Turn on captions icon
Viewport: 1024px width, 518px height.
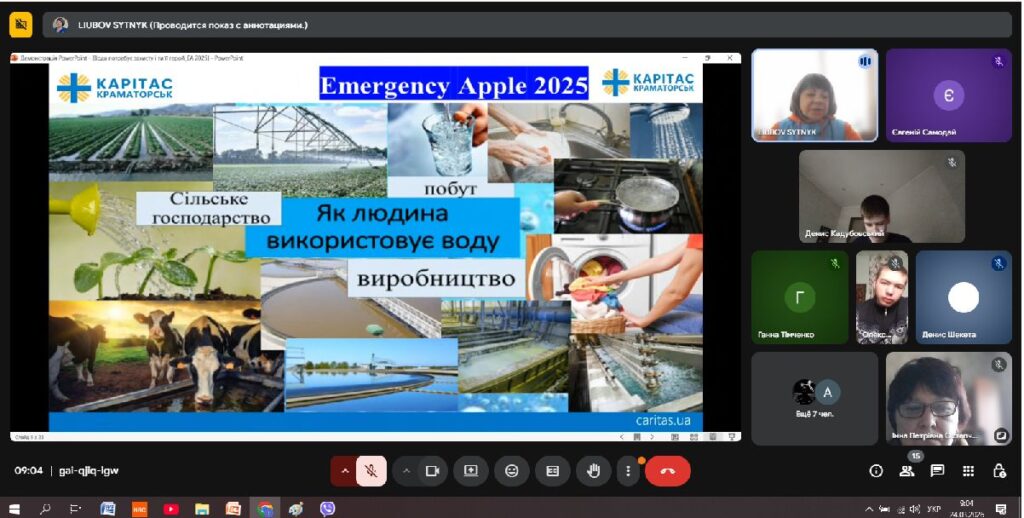552,471
